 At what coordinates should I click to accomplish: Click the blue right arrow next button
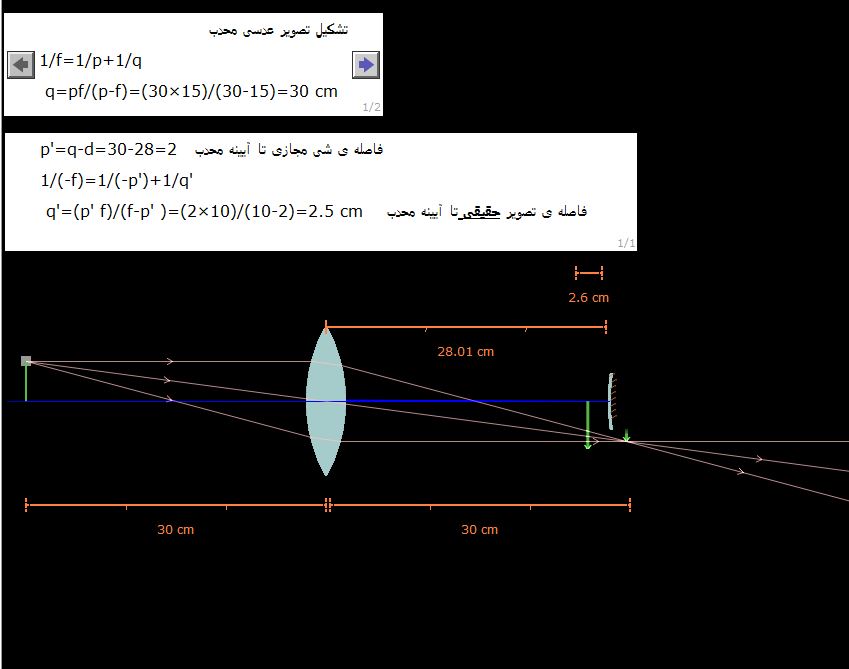tap(366, 65)
